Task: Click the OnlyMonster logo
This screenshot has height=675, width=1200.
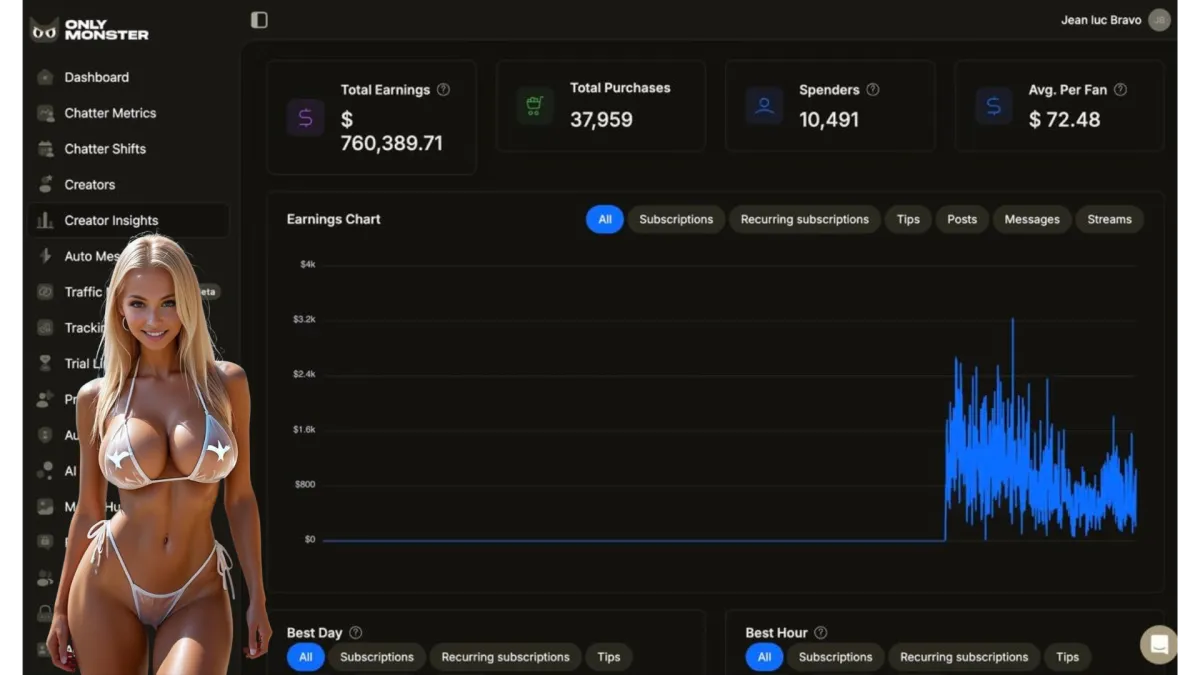Action: 90,30
